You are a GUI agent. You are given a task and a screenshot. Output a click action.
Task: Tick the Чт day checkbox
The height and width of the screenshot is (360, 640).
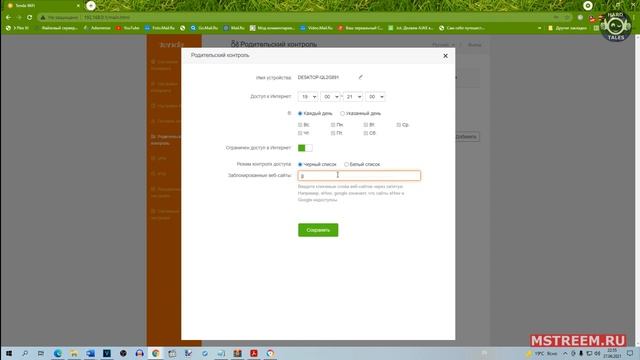(300, 133)
